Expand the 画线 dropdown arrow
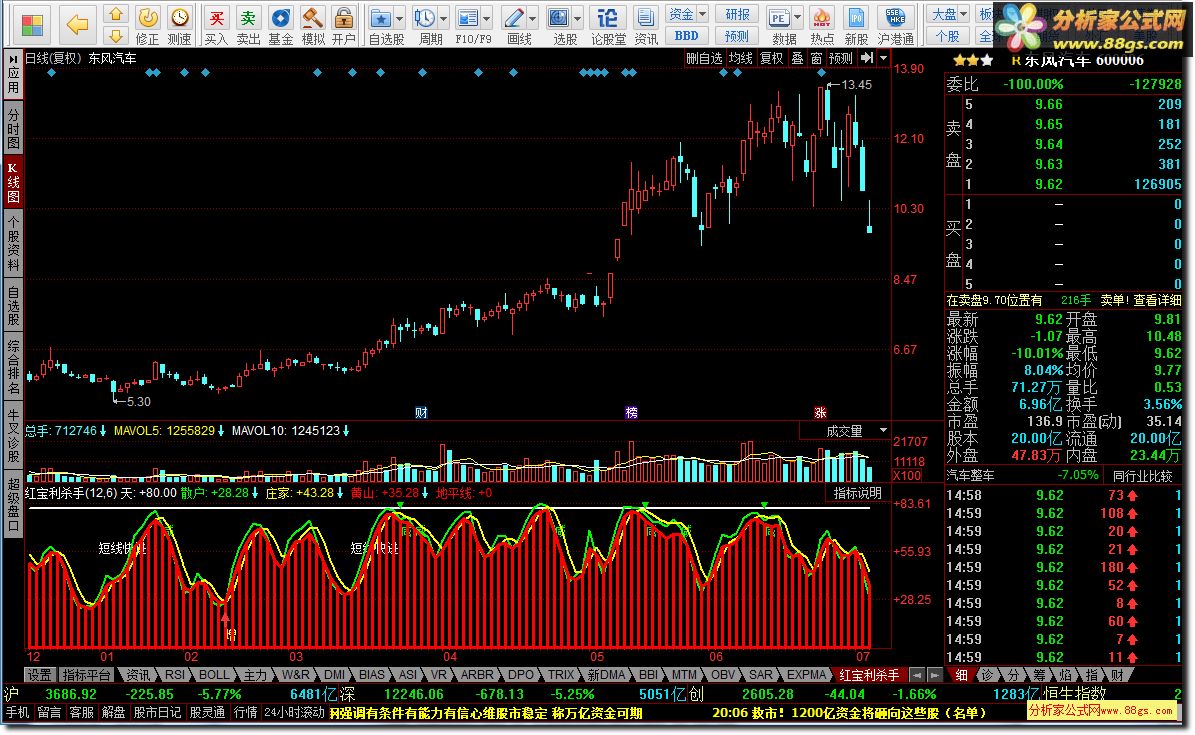Image resolution: width=1195 pixels, height=735 pixels. [x=532, y=18]
